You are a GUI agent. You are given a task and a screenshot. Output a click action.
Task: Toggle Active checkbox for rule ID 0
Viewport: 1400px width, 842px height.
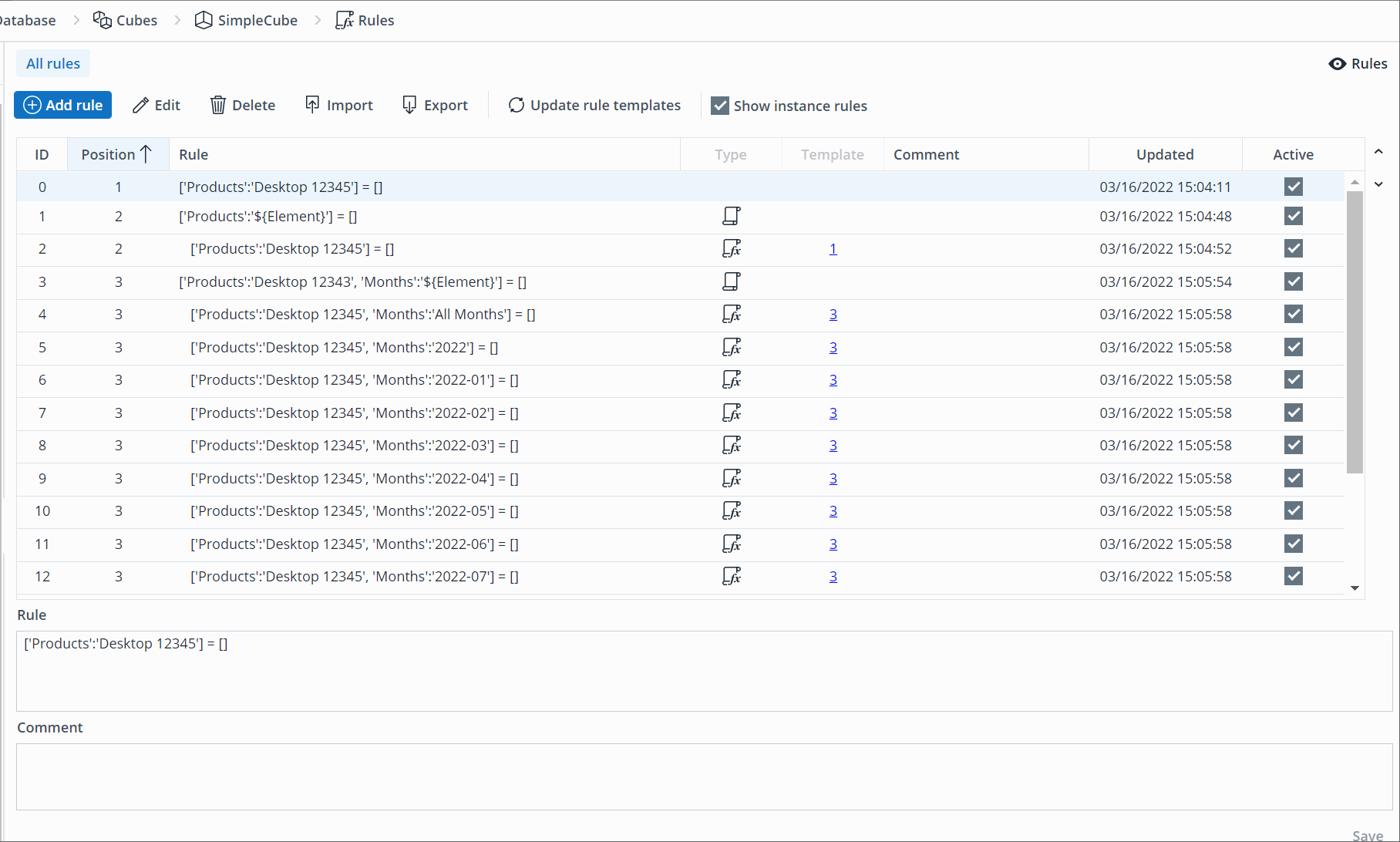pos(1293,187)
